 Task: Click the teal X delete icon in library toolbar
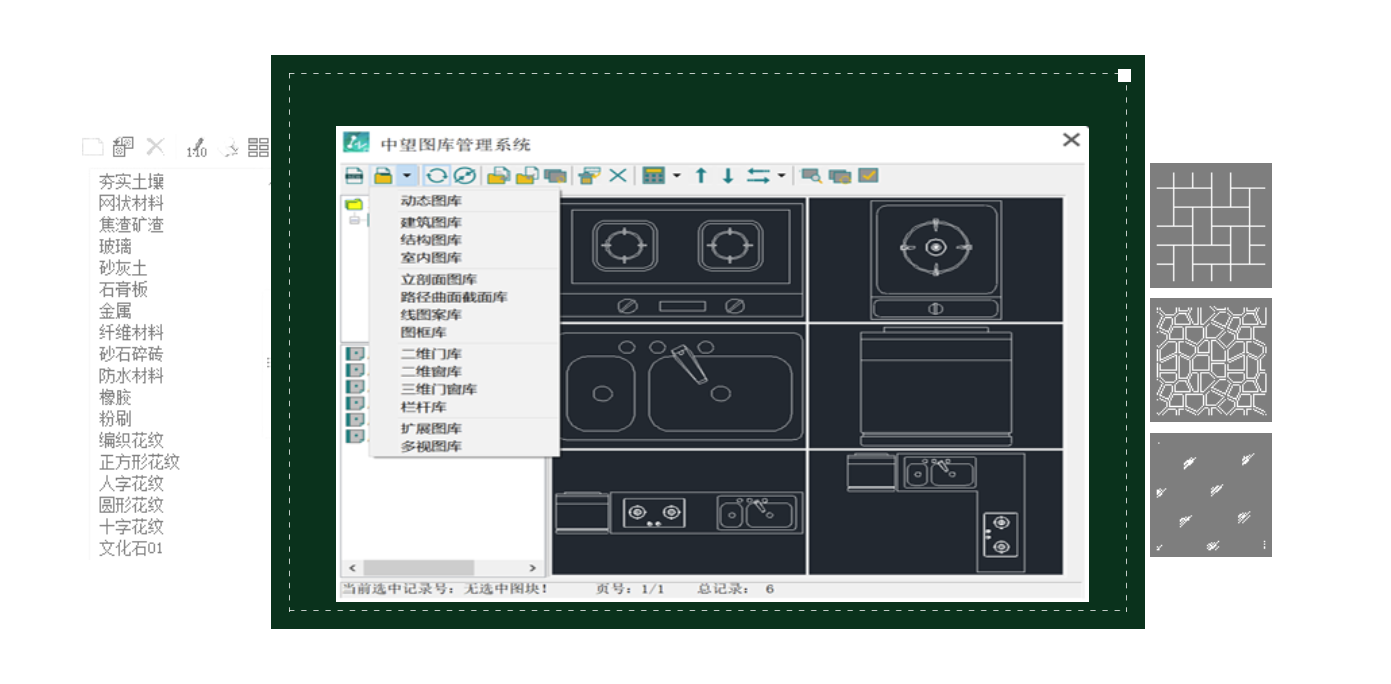coord(619,175)
